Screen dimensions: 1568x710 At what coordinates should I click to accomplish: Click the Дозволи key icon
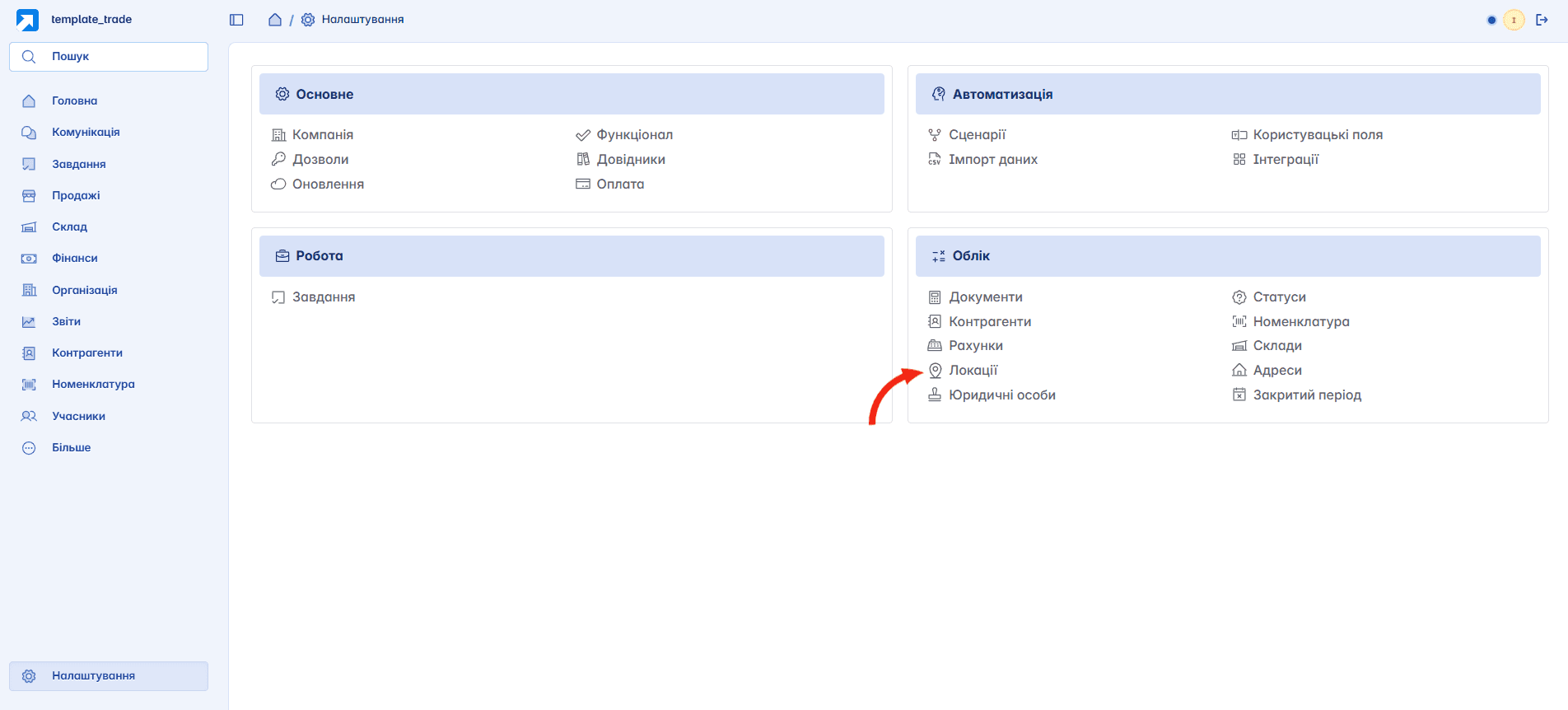coord(278,160)
